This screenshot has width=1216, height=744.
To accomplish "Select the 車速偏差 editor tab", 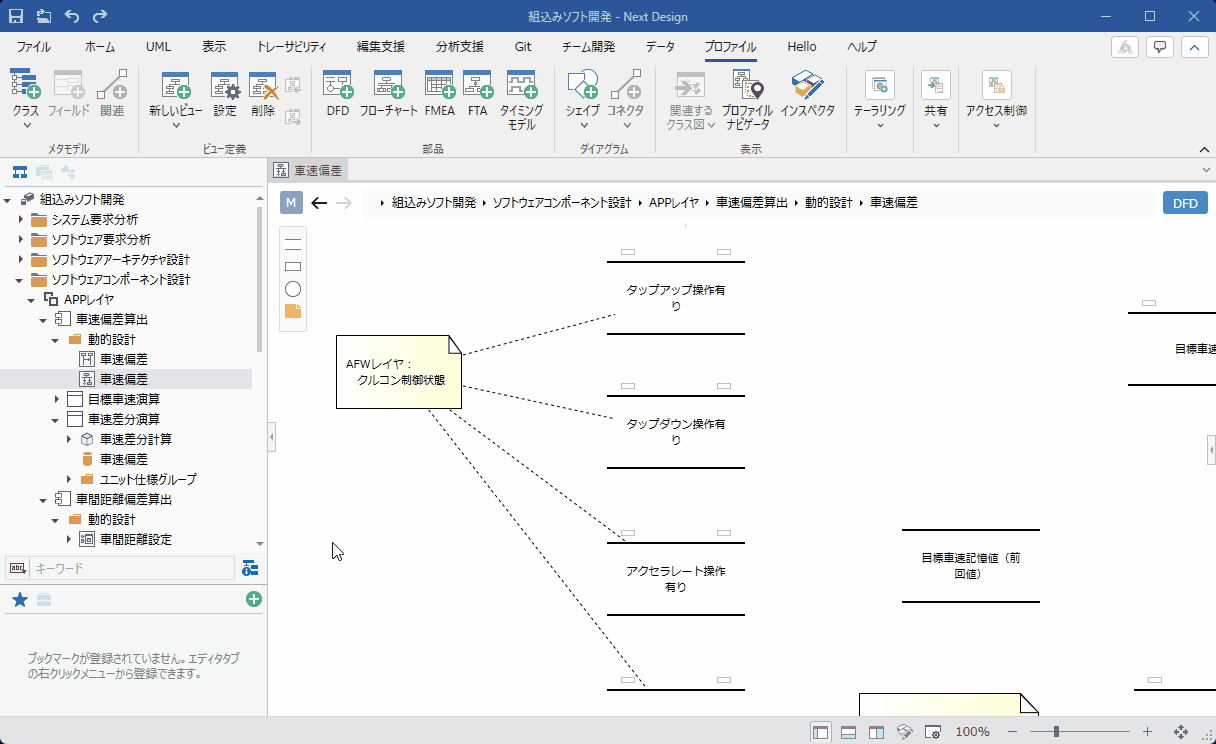I will pyautogui.click(x=309, y=171).
